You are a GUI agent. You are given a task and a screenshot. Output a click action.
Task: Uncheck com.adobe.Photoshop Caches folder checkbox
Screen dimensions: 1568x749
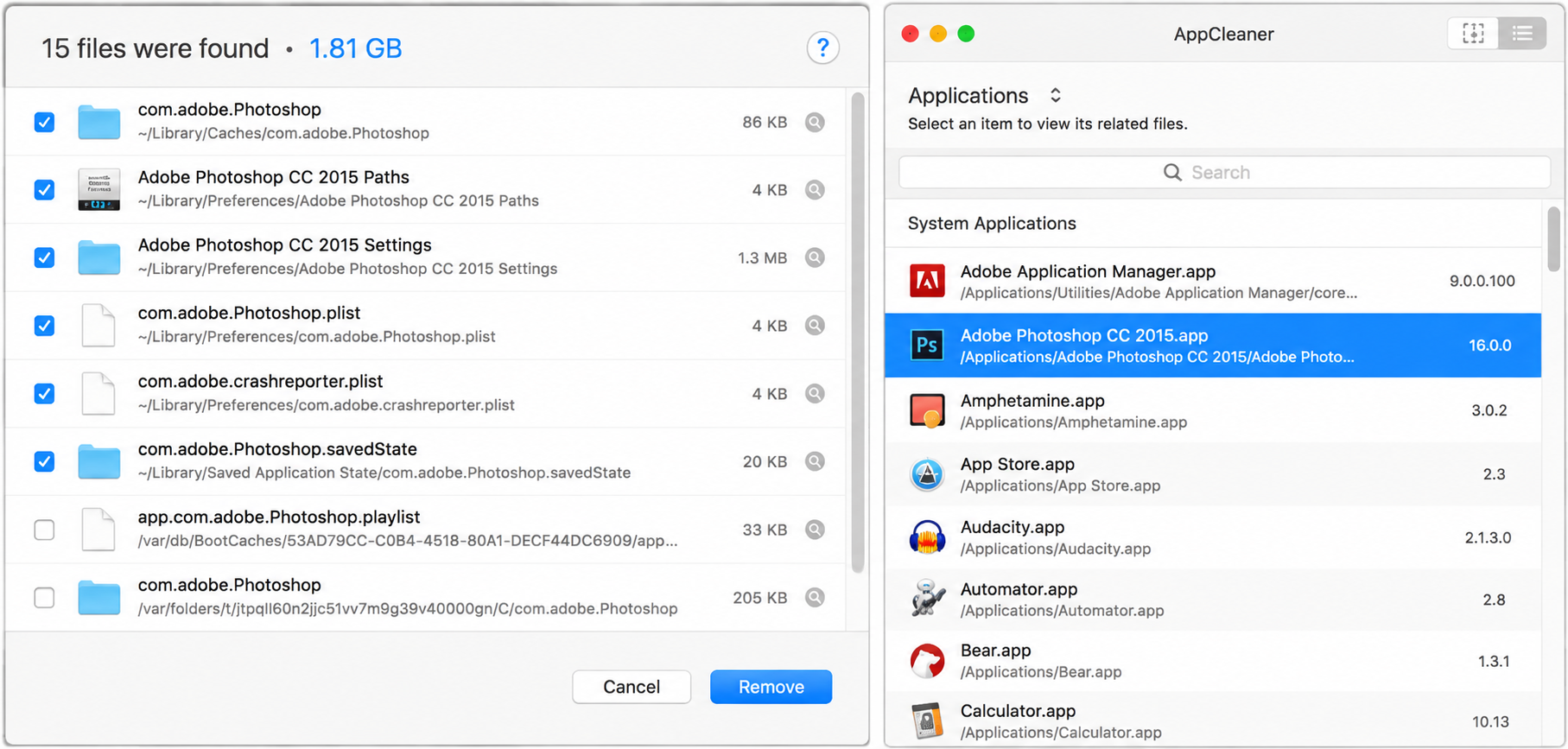click(44, 122)
